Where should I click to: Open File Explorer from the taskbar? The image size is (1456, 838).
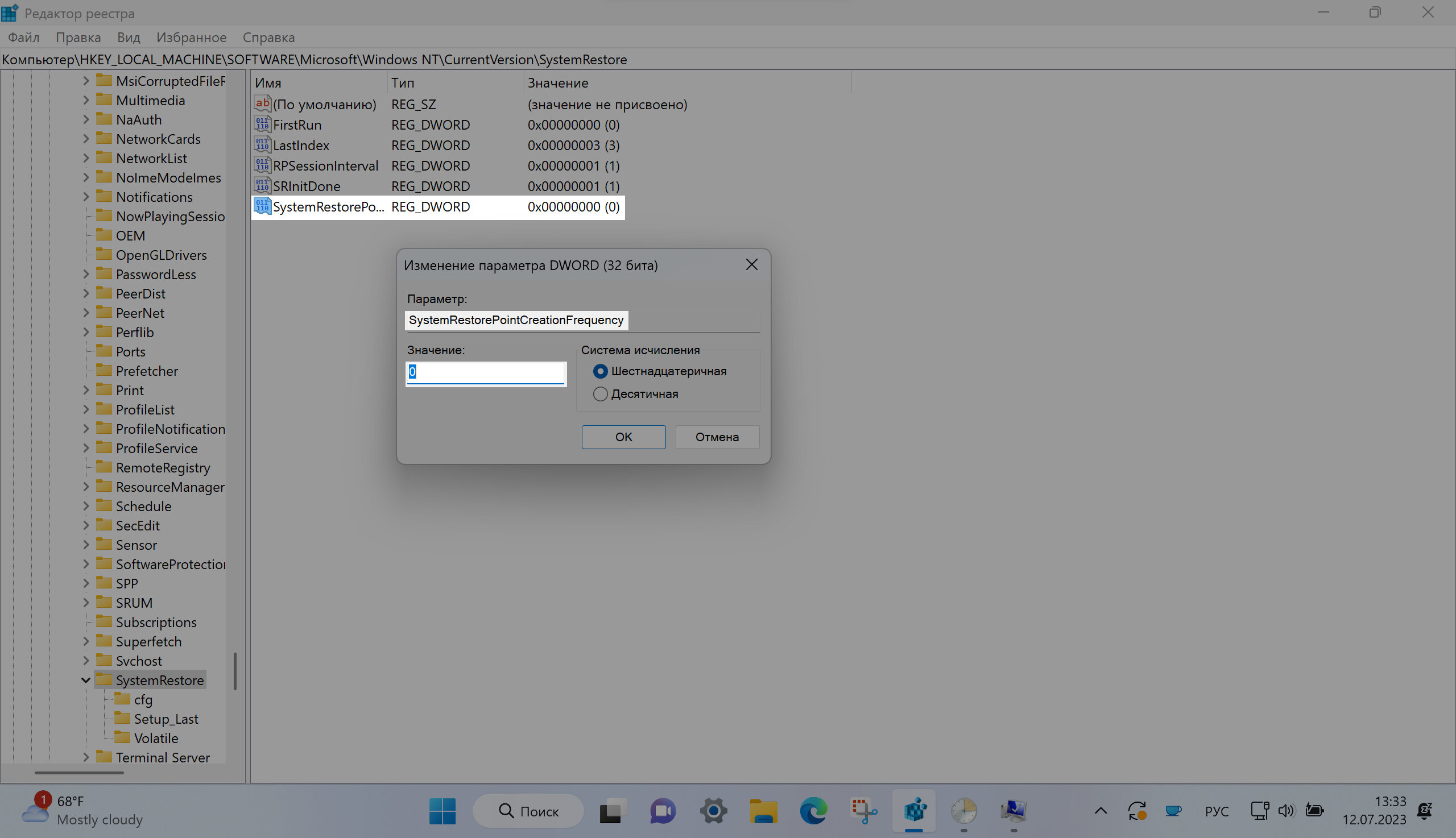point(763,811)
